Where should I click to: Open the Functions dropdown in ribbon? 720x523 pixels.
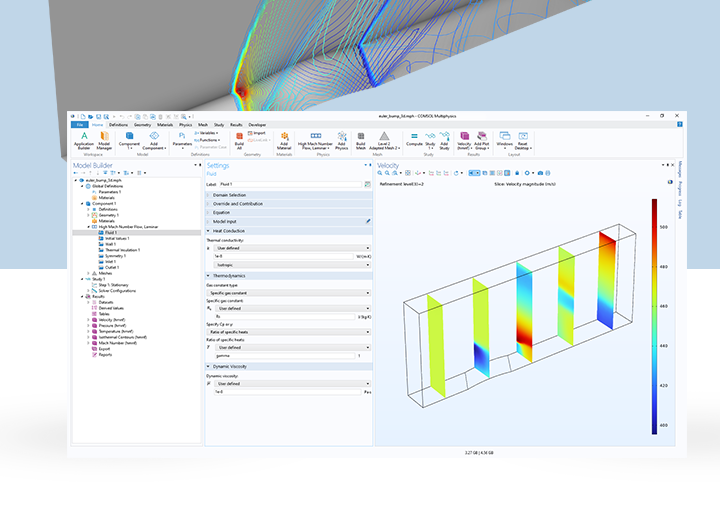(x=207, y=140)
